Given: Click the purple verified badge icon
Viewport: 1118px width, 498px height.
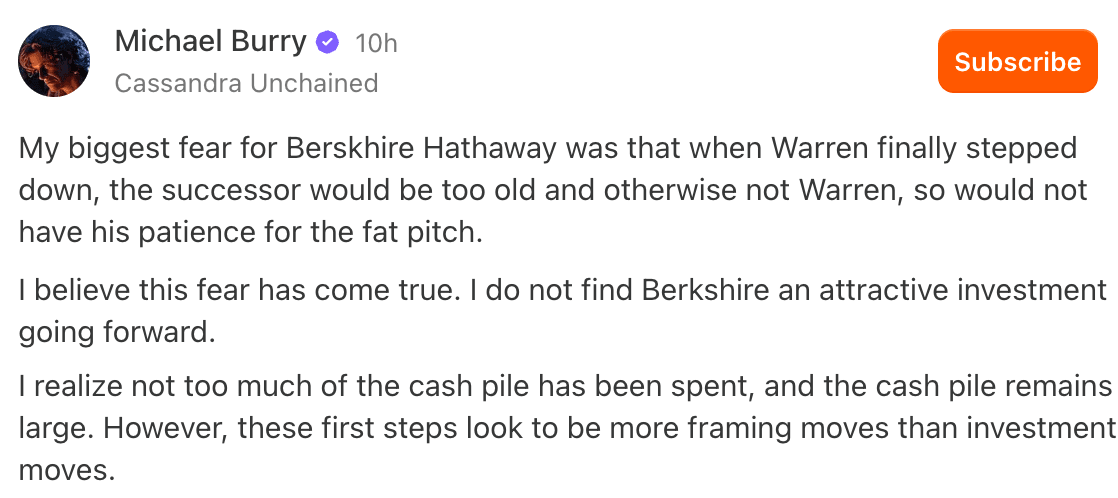Looking at the screenshot, I should [x=328, y=43].
